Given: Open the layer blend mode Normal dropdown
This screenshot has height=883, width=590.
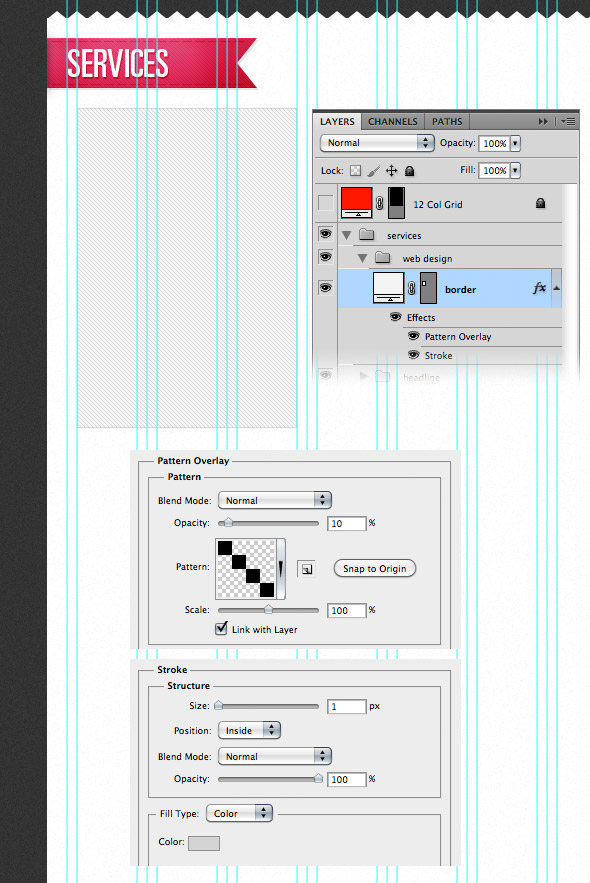Looking at the screenshot, I should [x=377, y=143].
